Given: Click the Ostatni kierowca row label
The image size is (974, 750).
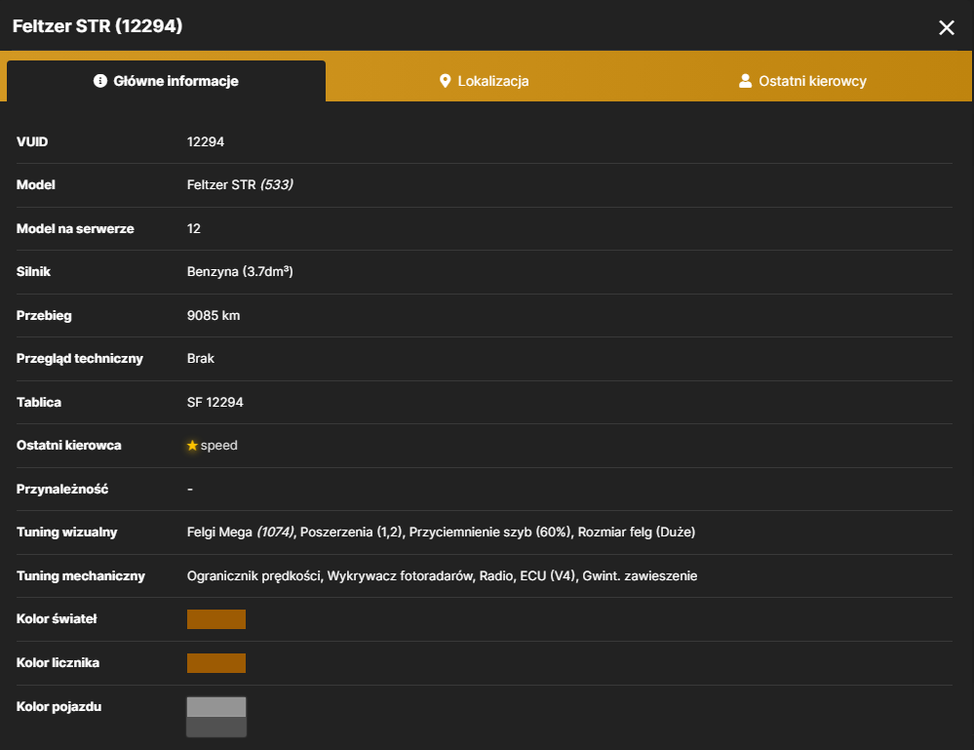Looking at the screenshot, I should point(69,446).
